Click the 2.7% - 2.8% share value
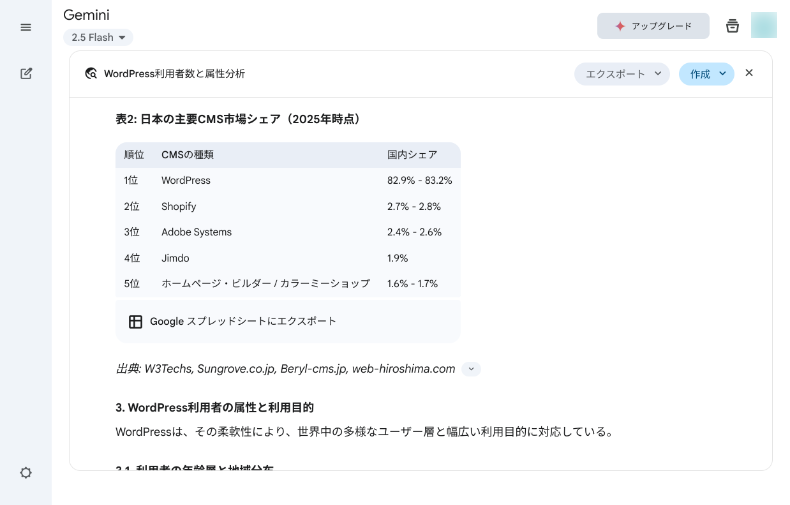 click(414, 207)
